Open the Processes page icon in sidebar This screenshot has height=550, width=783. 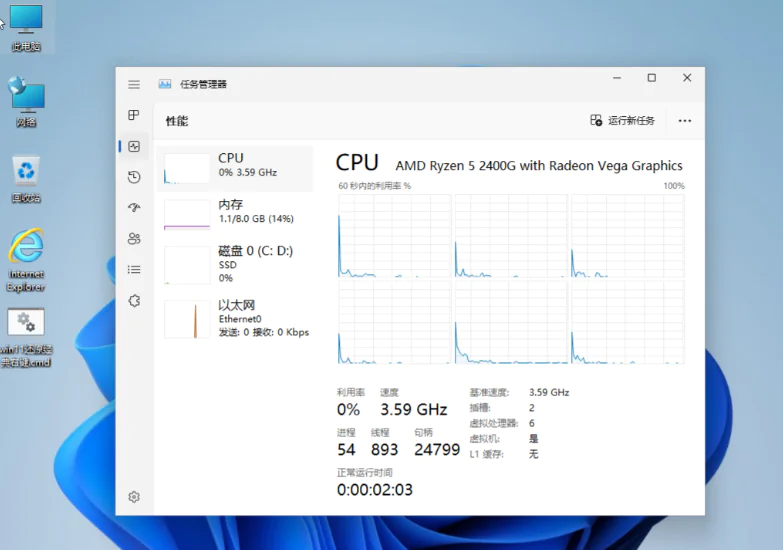134,115
